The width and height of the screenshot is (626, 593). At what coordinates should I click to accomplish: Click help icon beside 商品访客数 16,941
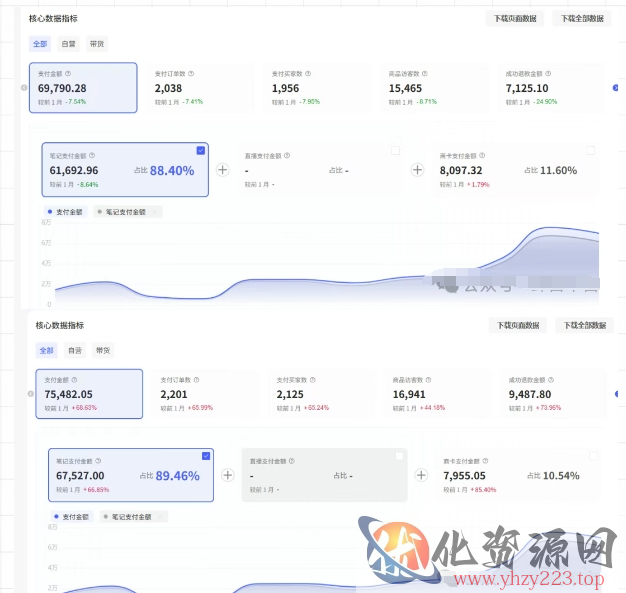(428, 380)
